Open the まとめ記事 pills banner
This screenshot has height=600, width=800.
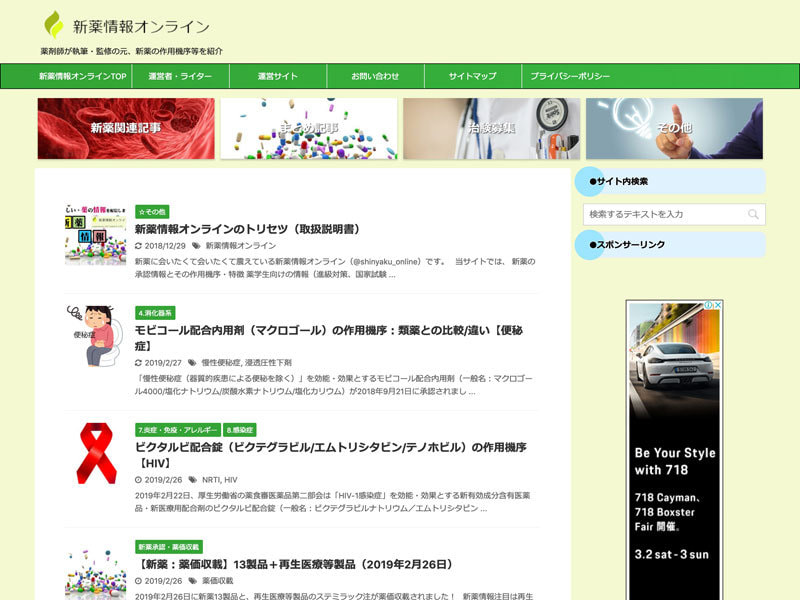(308, 128)
